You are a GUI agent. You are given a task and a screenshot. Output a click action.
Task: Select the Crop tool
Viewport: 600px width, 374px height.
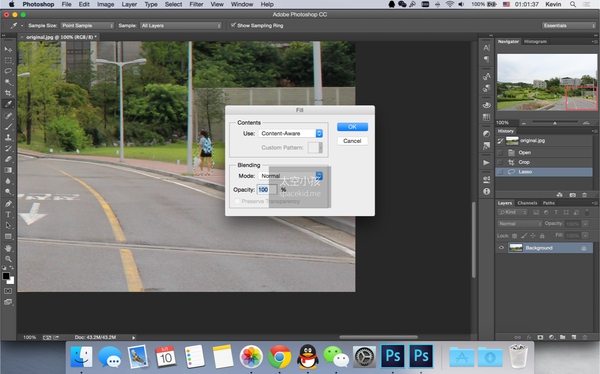8,93
